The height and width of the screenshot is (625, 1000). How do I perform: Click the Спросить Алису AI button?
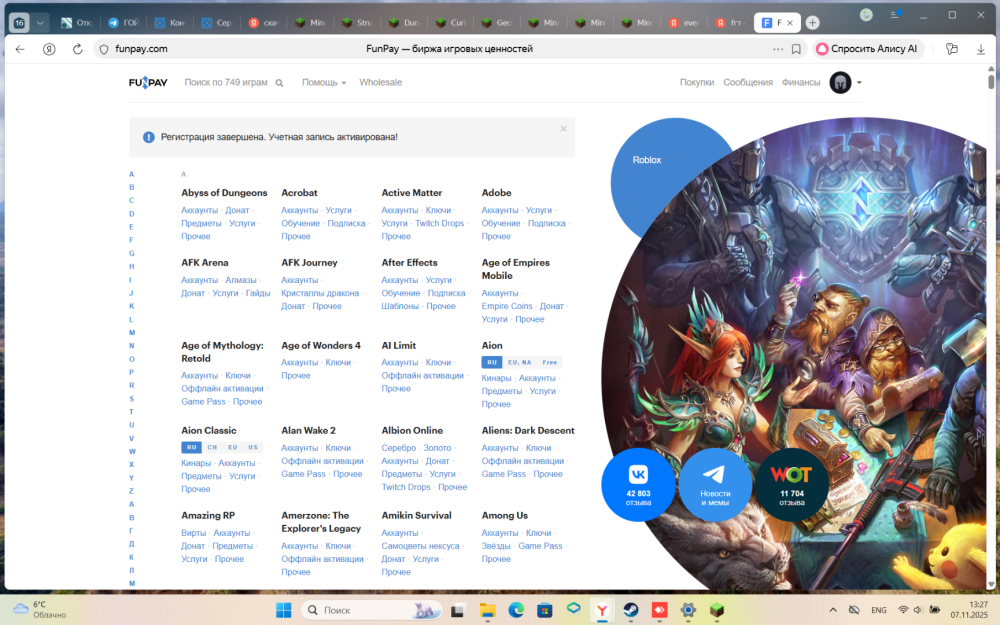[867, 49]
